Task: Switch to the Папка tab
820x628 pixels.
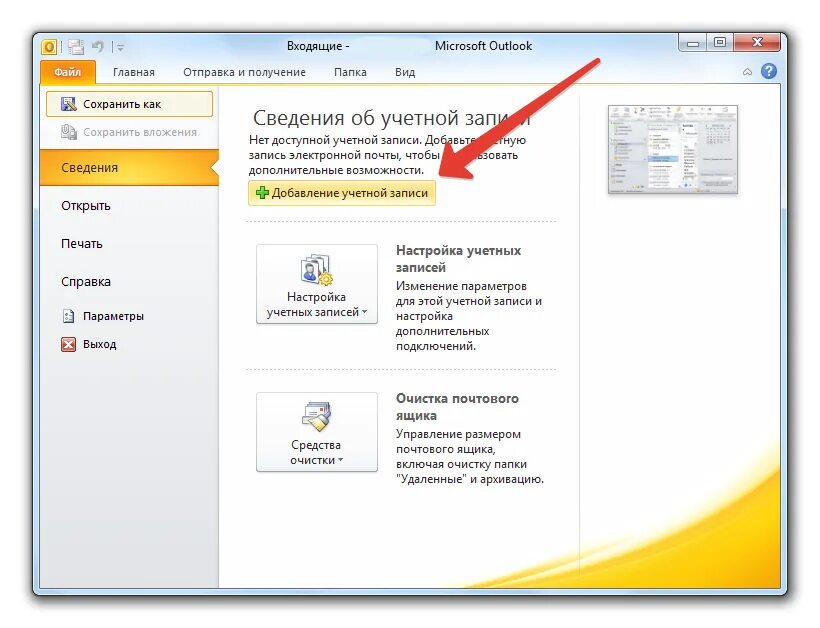Action: [350, 72]
